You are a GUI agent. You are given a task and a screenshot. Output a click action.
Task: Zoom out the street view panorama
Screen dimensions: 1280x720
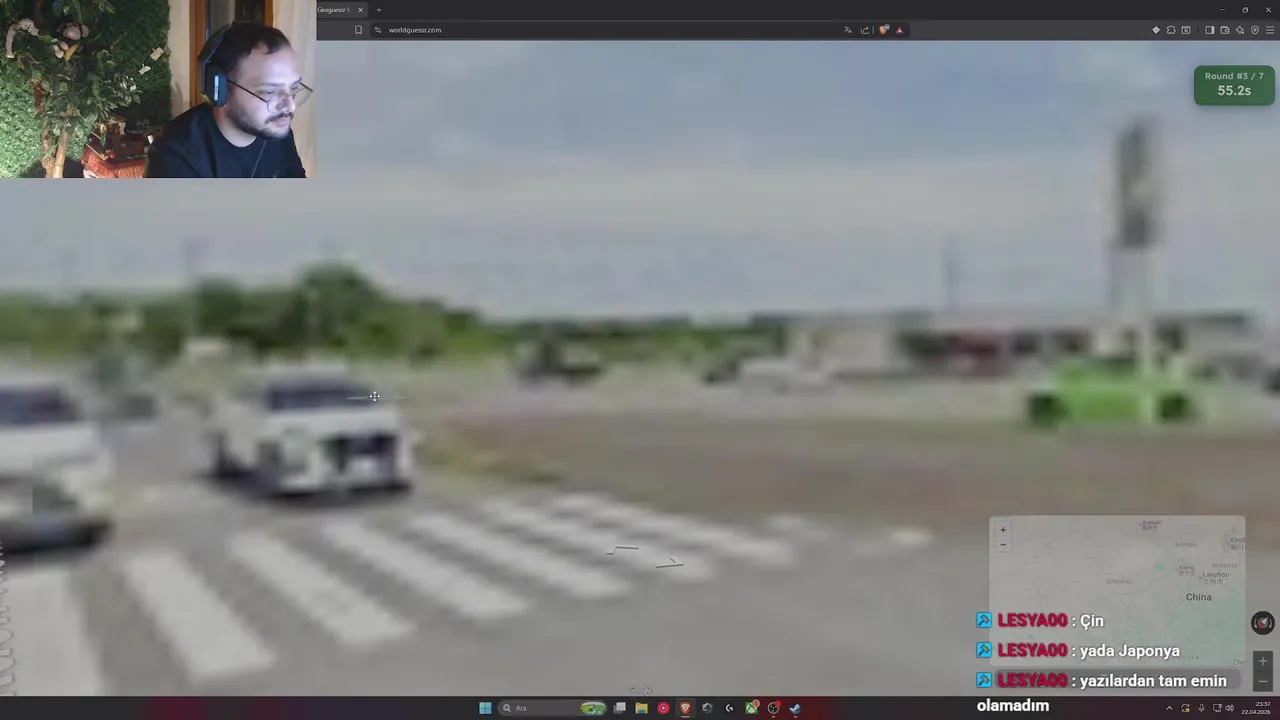coord(1262,681)
